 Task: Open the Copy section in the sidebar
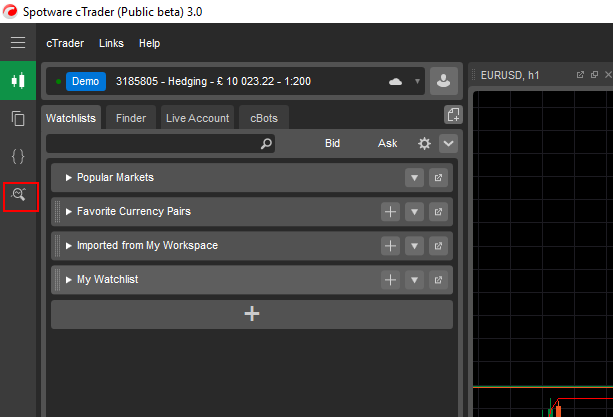[18, 118]
